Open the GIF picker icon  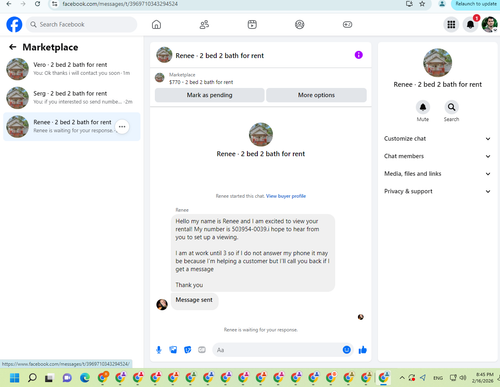coord(202,350)
